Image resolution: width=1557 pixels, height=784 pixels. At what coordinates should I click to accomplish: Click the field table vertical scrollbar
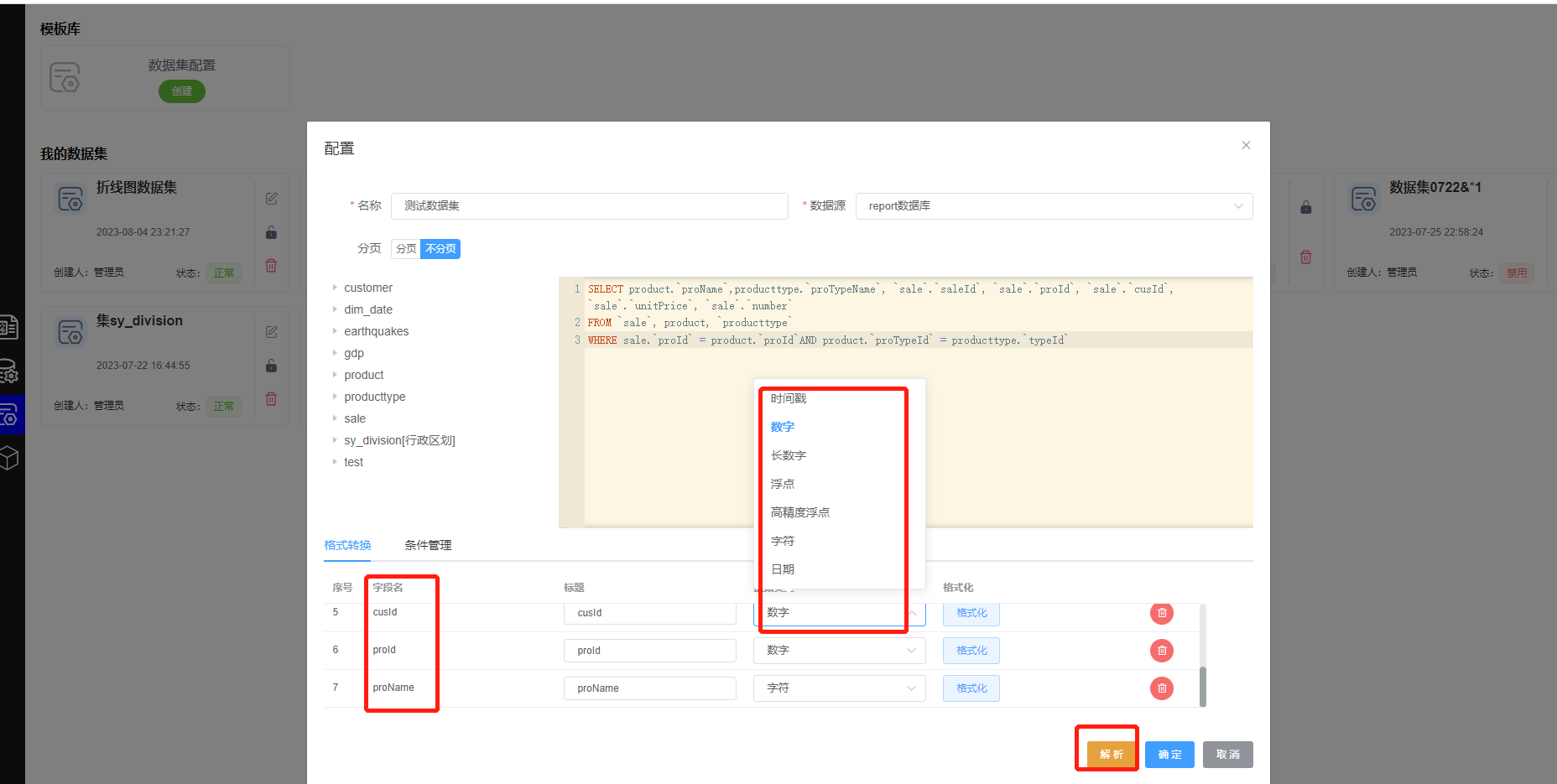click(x=1203, y=687)
